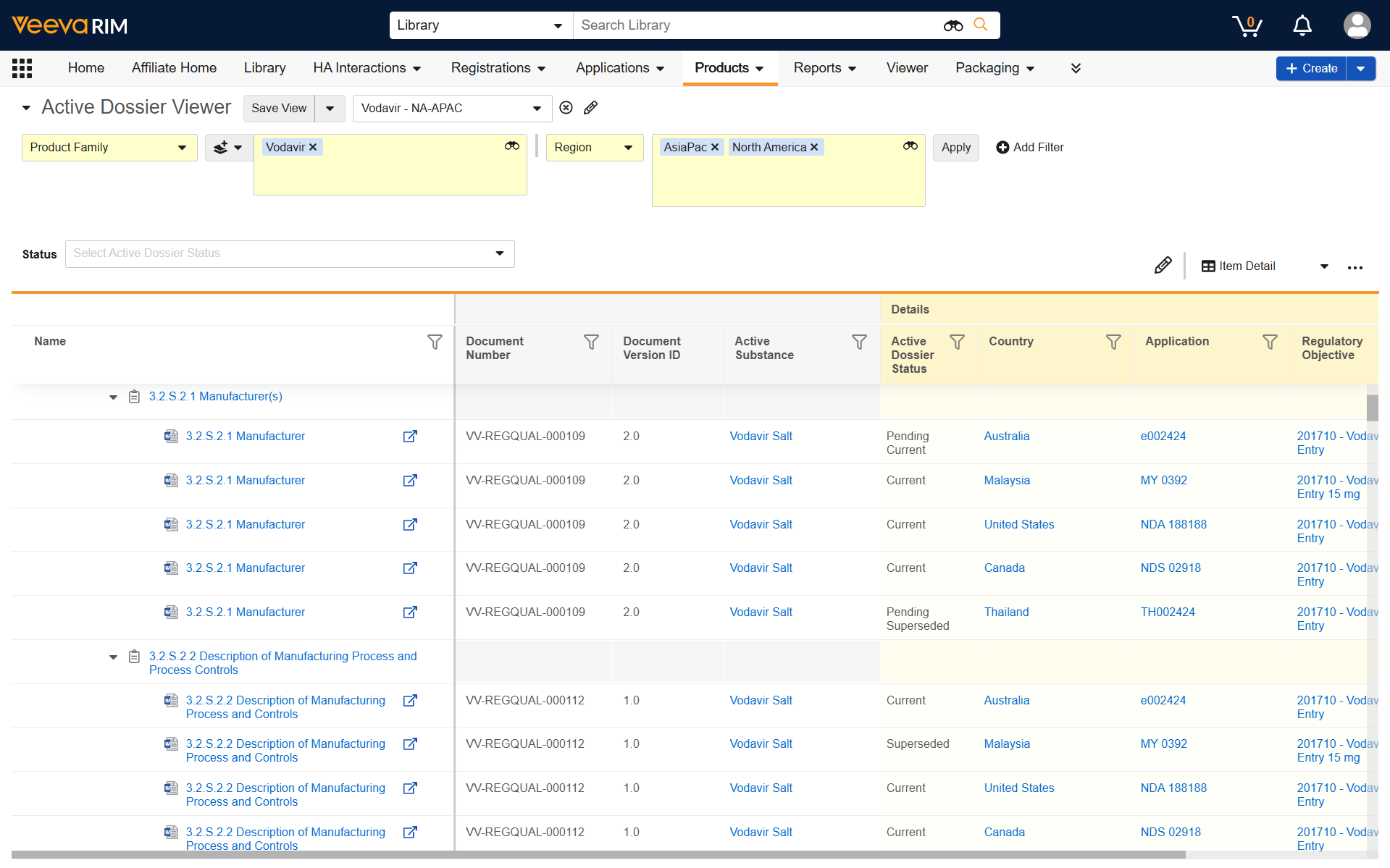Image resolution: width=1390 pixels, height=868 pixels.
Task: Filter the Application column
Action: 1270,342
